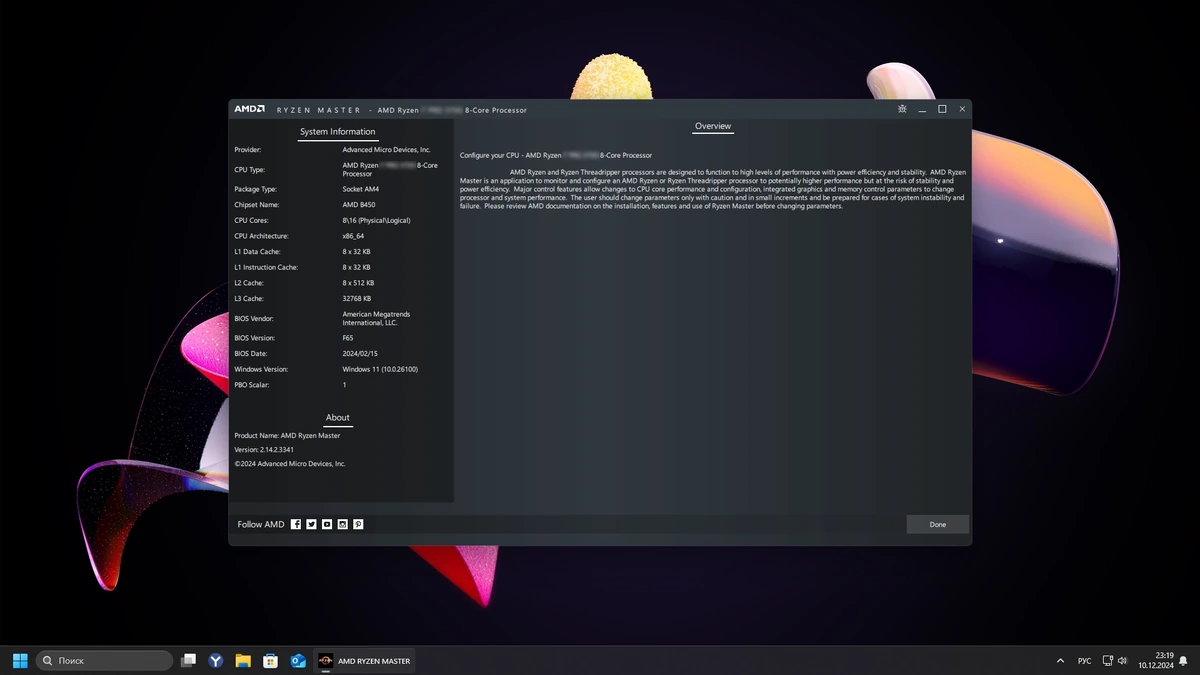Click the 'Chipset Name:' label
Image resolution: width=1200 pixels, height=675 pixels.
click(255, 205)
